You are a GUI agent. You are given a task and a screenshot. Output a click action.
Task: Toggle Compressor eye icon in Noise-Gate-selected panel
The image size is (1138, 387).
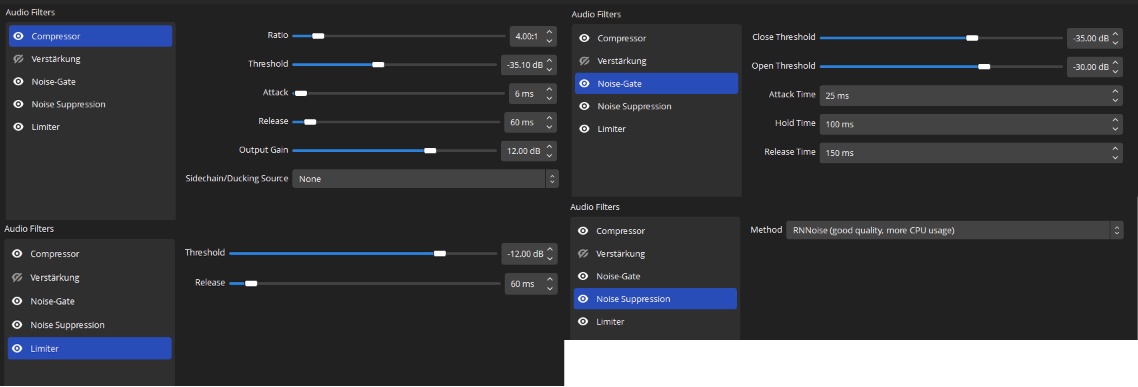tap(584, 38)
